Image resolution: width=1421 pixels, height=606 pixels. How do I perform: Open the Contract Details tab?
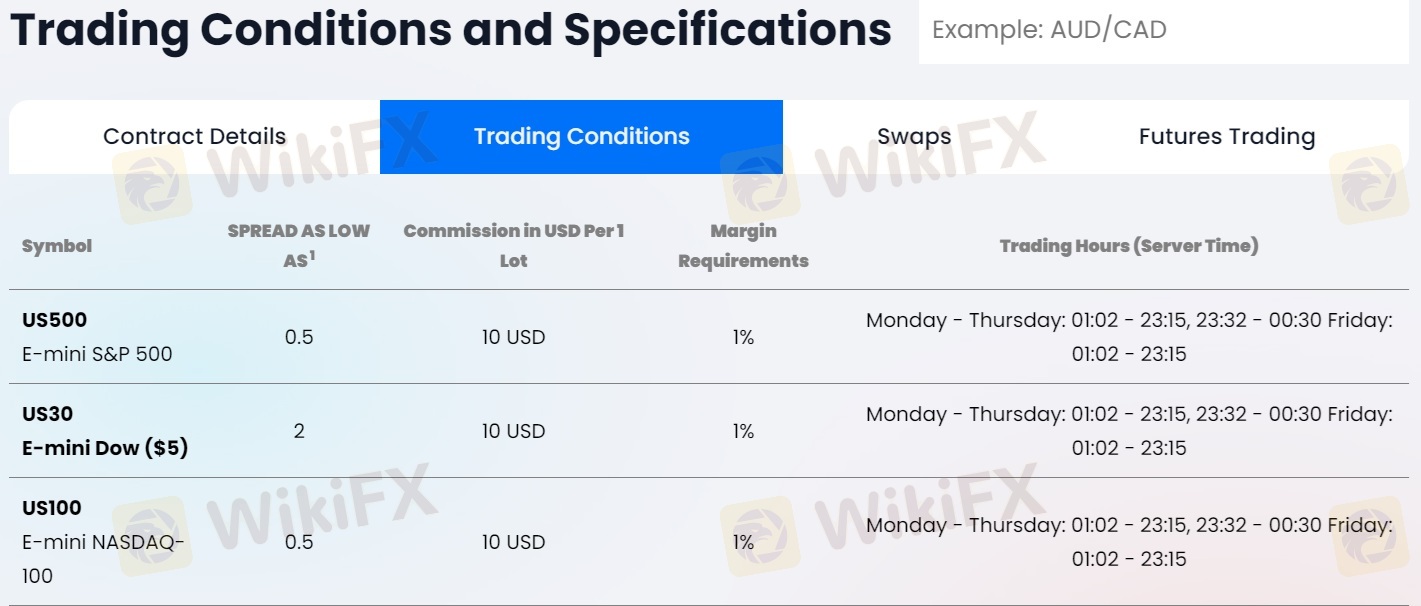point(195,137)
